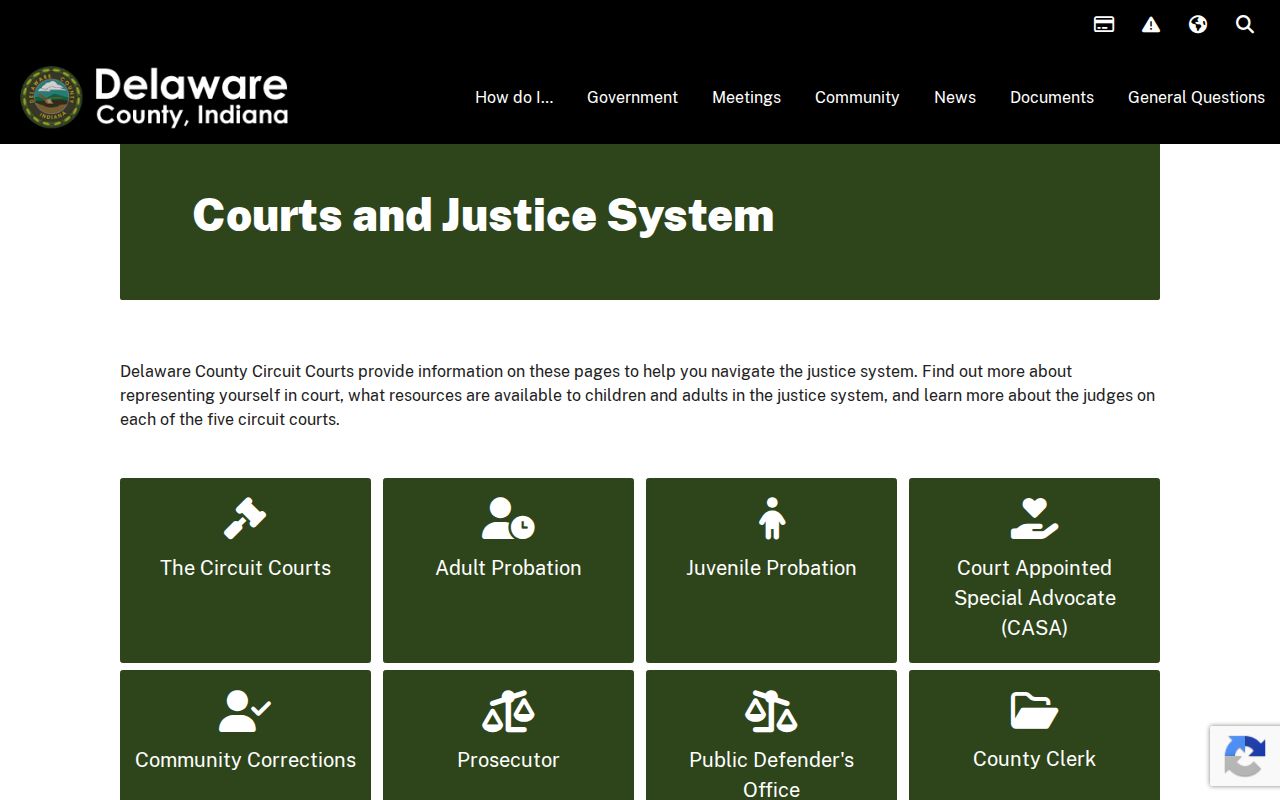This screenshot has height=800, width=1280.
Task: Open the alerts warning triangle icon
Action: (1151, 24)
